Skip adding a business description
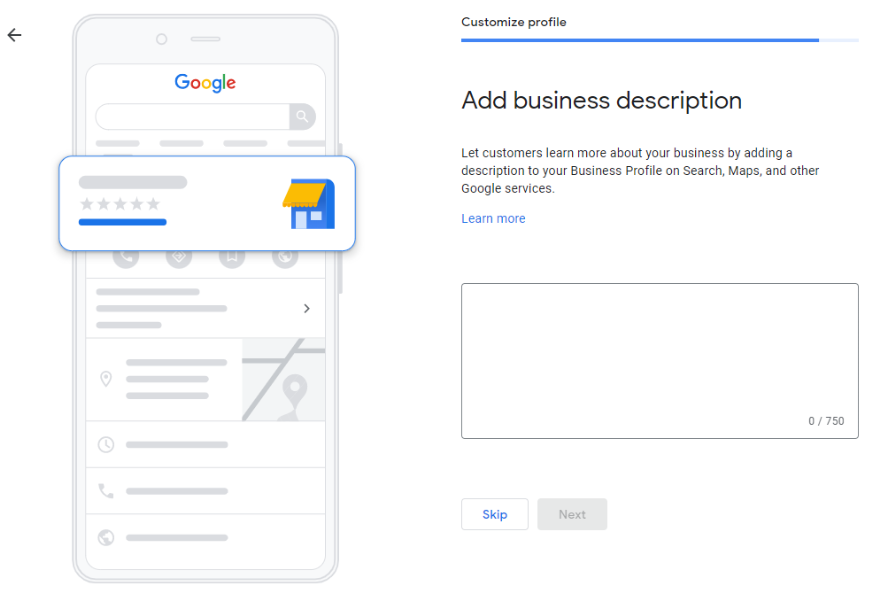 tap(494, 514)
